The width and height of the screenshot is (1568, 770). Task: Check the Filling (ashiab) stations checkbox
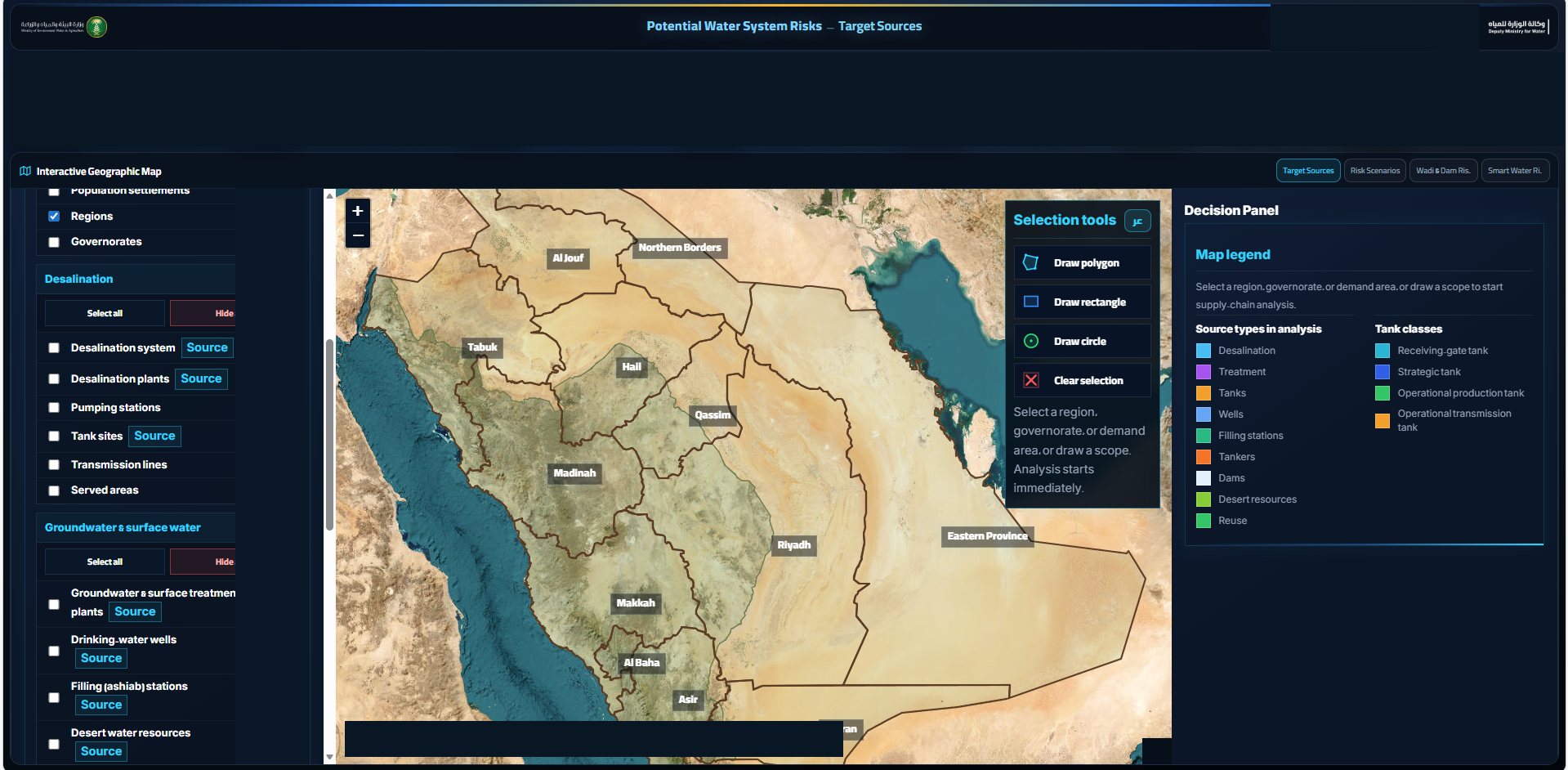point(54,698)
